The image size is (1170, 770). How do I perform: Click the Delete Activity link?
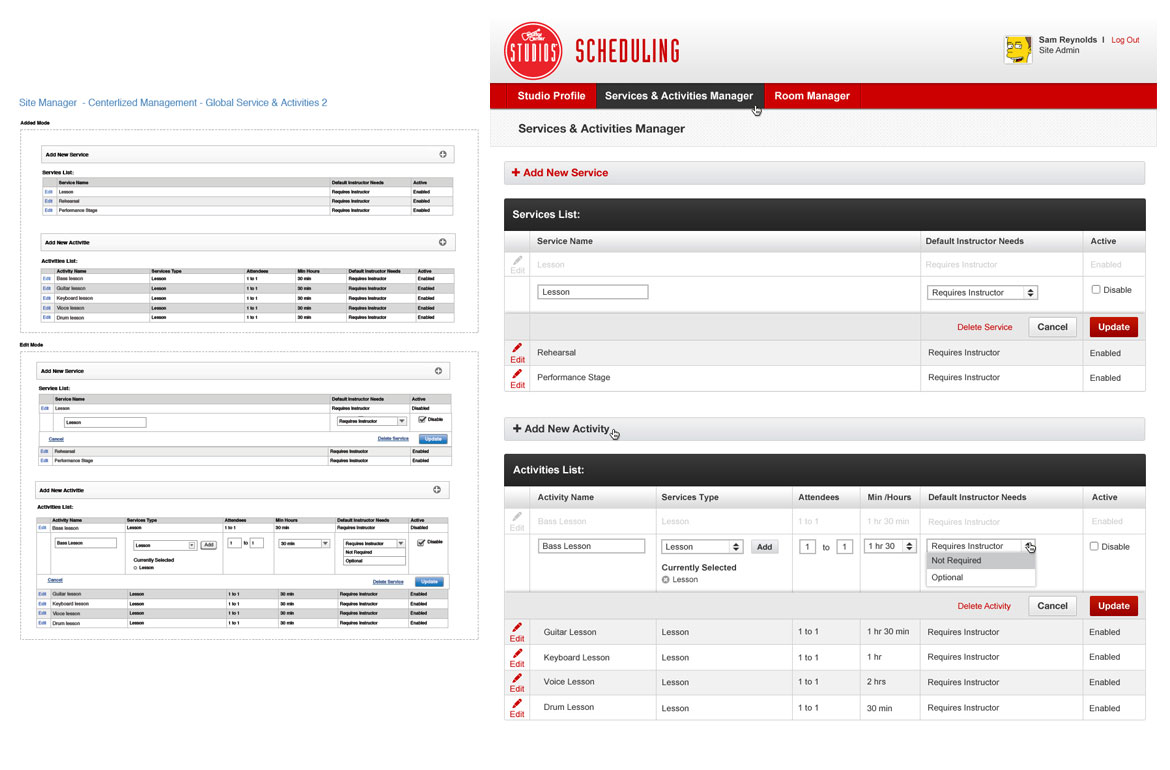pyautogui.click(x=984, y=606)
